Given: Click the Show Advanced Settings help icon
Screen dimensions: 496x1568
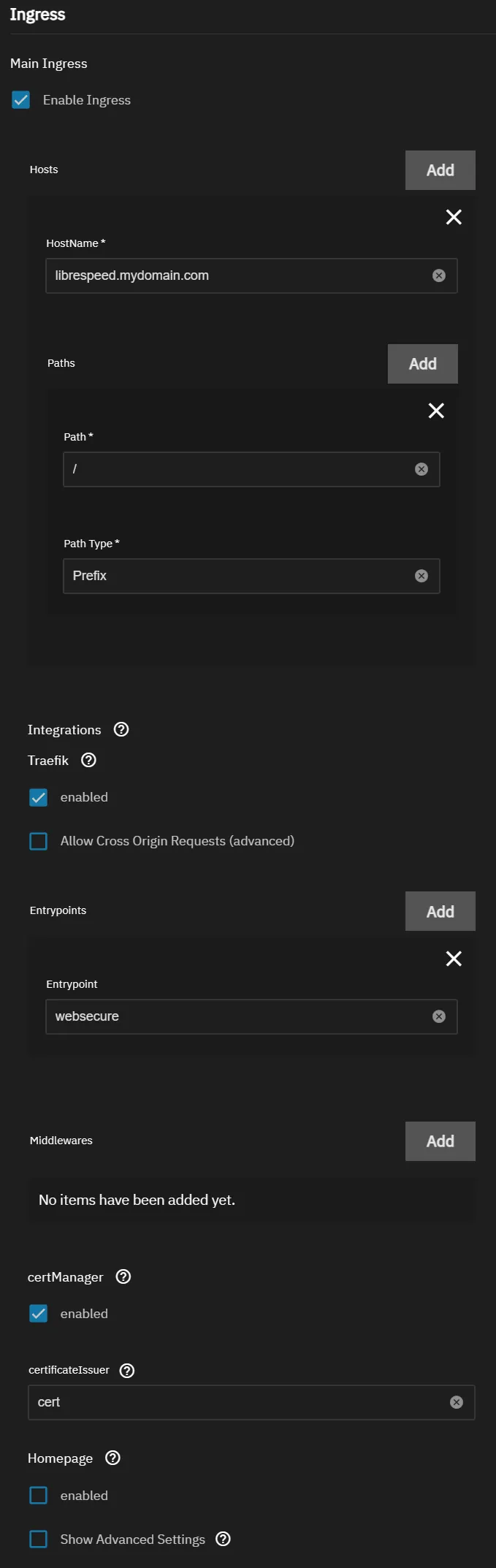Looking at the screenshot, I should pos(223,1540).
